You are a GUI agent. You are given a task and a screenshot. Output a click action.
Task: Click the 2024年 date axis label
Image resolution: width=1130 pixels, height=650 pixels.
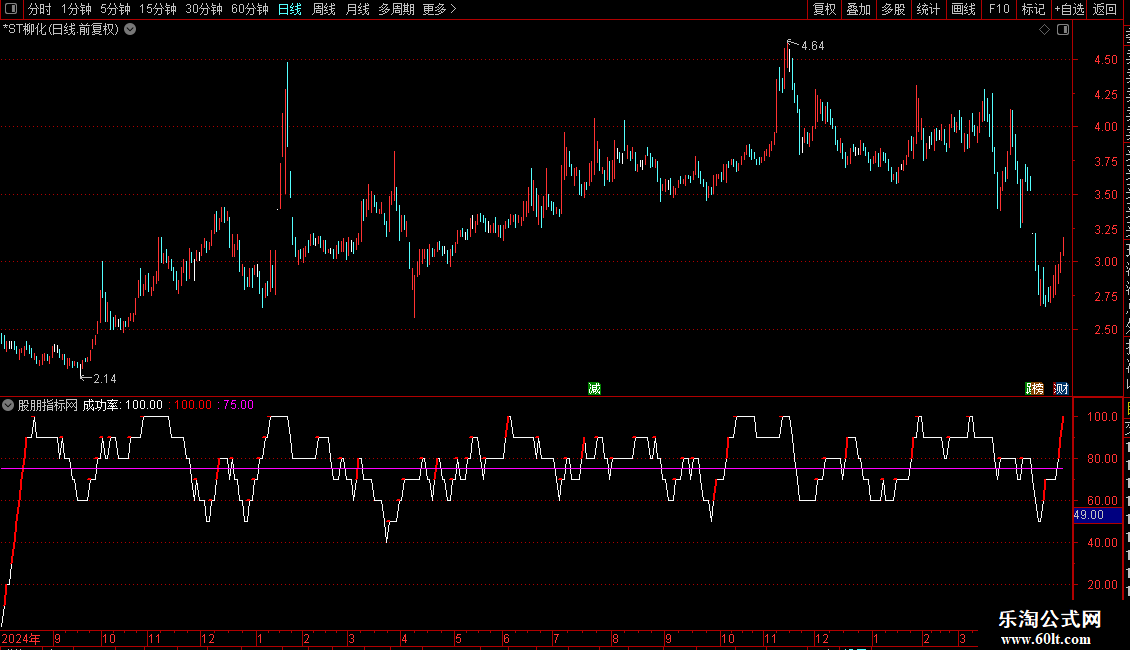21,639
